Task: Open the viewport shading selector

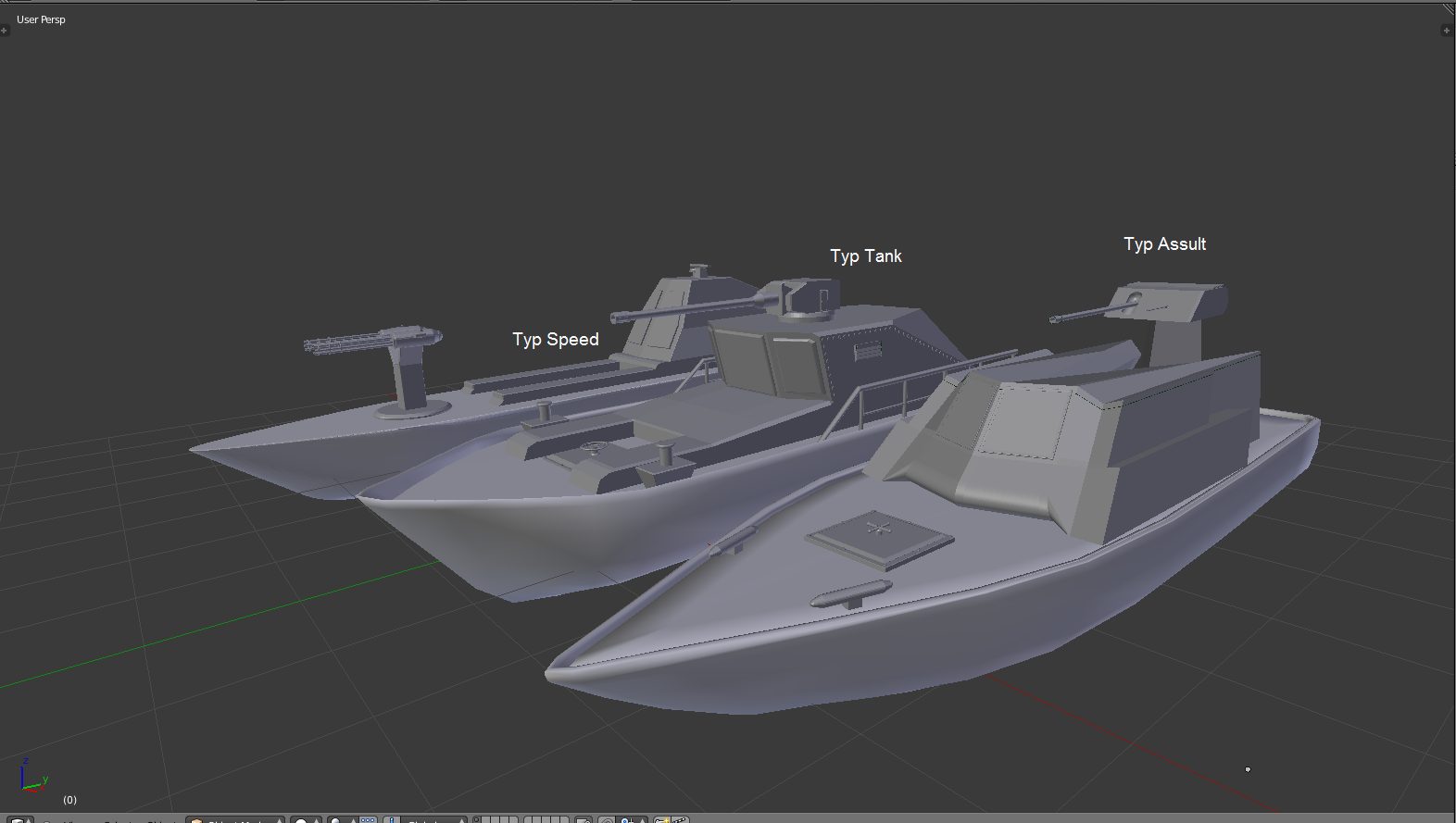Action: pyautogui.click(x=305, y=820)
